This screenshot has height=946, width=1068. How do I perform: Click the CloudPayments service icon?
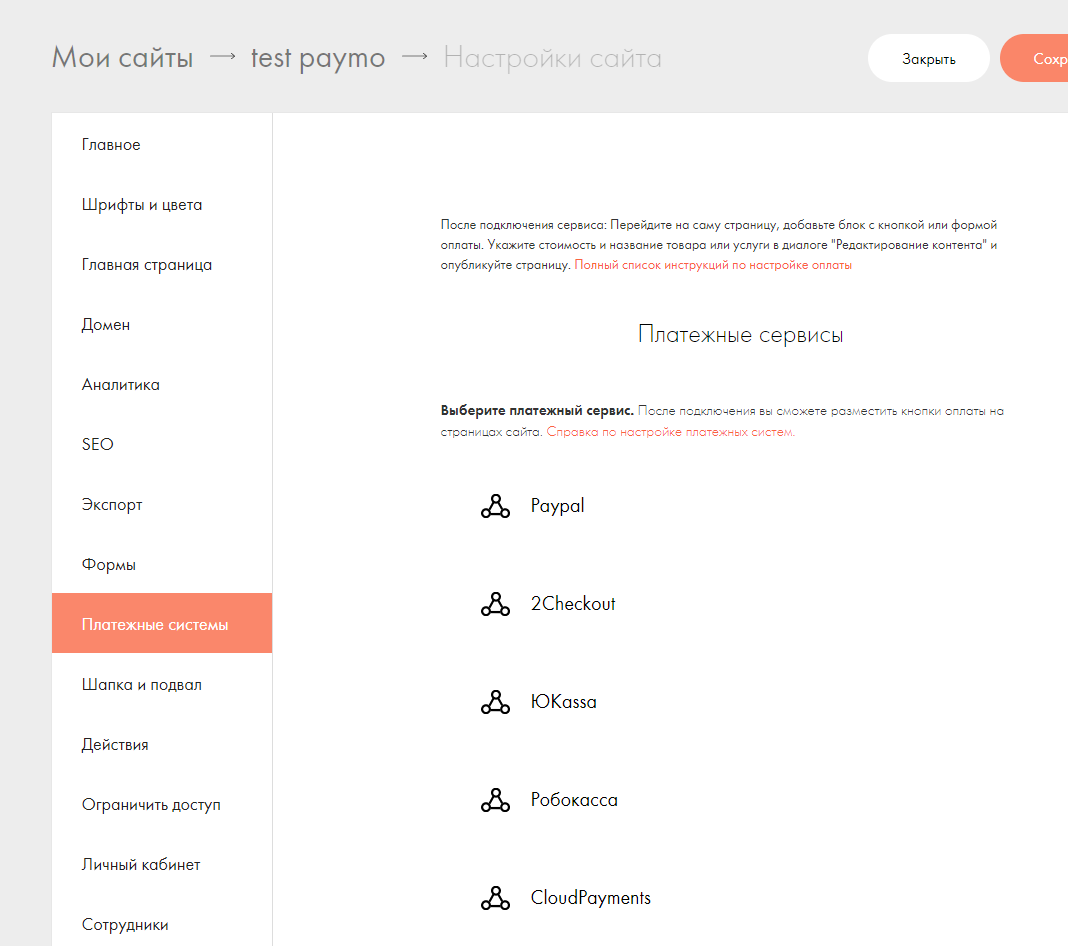click(495, 898)
